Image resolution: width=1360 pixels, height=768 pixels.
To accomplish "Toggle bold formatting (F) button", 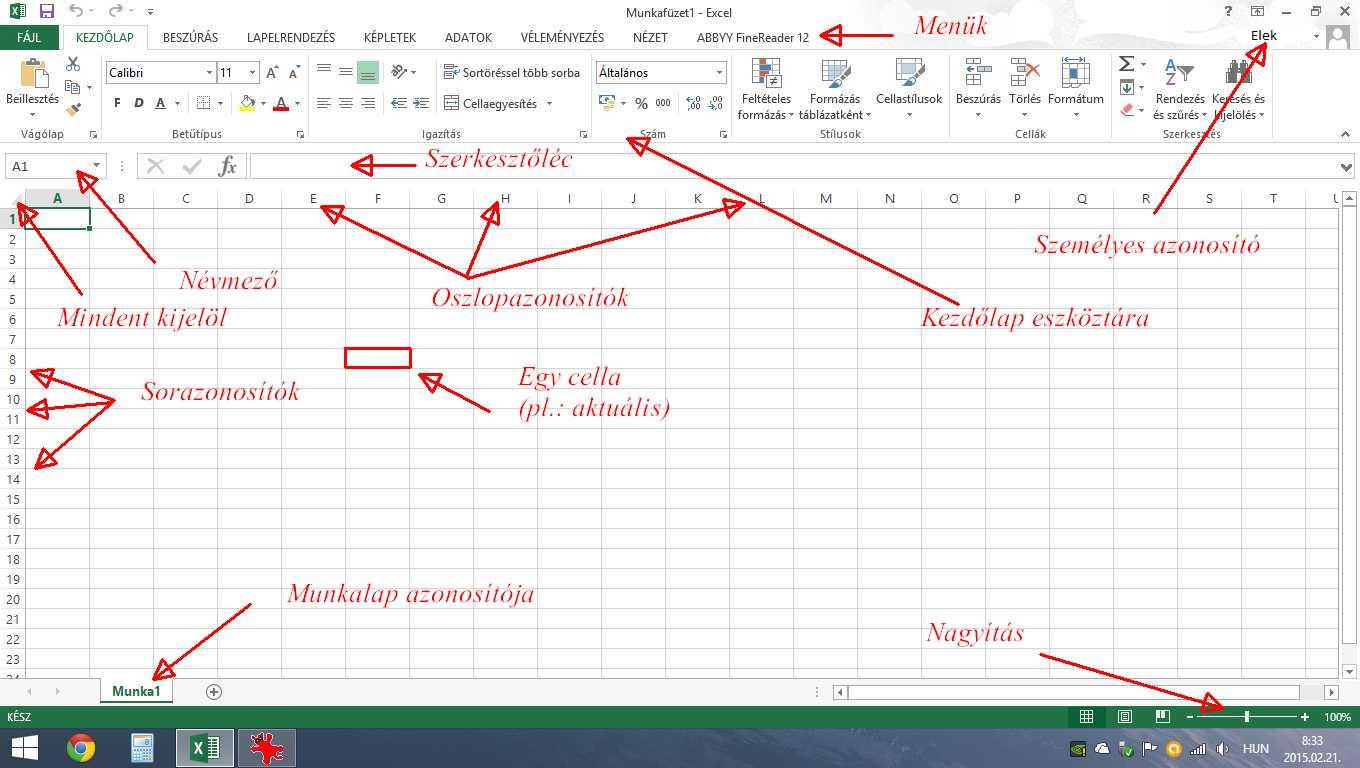I will coord(117,103).
